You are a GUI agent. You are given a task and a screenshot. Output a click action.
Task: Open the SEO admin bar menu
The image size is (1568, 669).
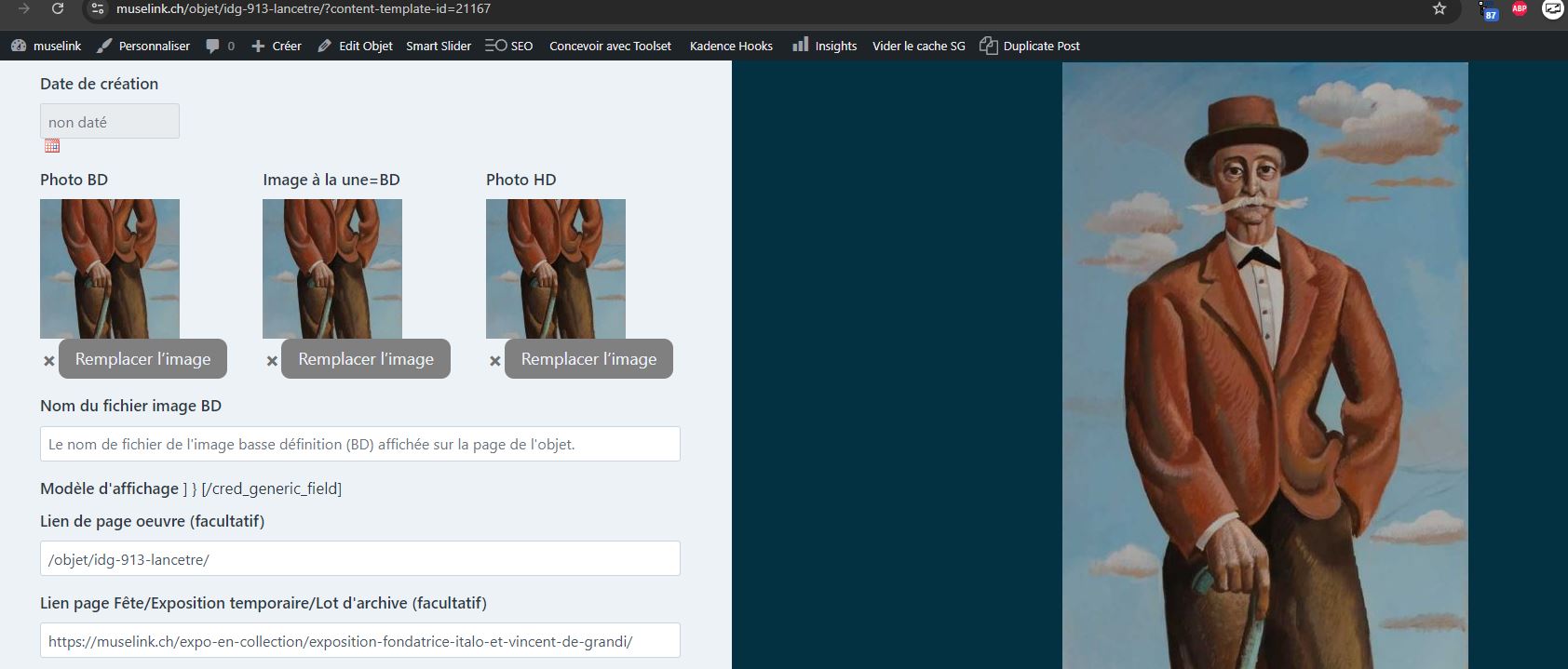[x=509, y=46]
